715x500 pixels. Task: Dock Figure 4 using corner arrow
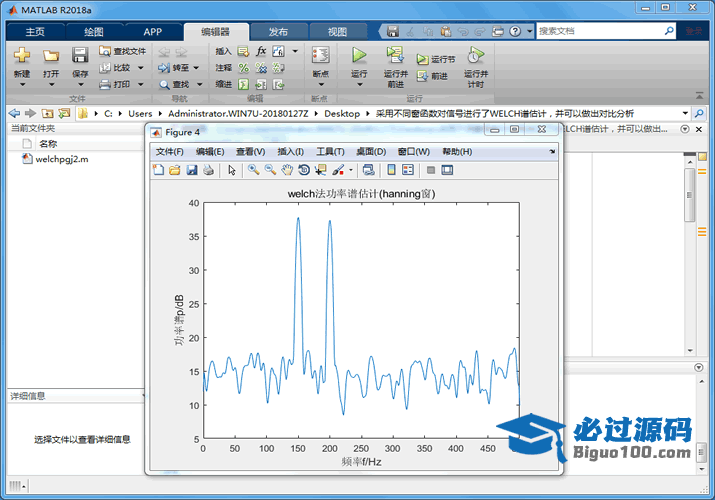tap(552, 151)
